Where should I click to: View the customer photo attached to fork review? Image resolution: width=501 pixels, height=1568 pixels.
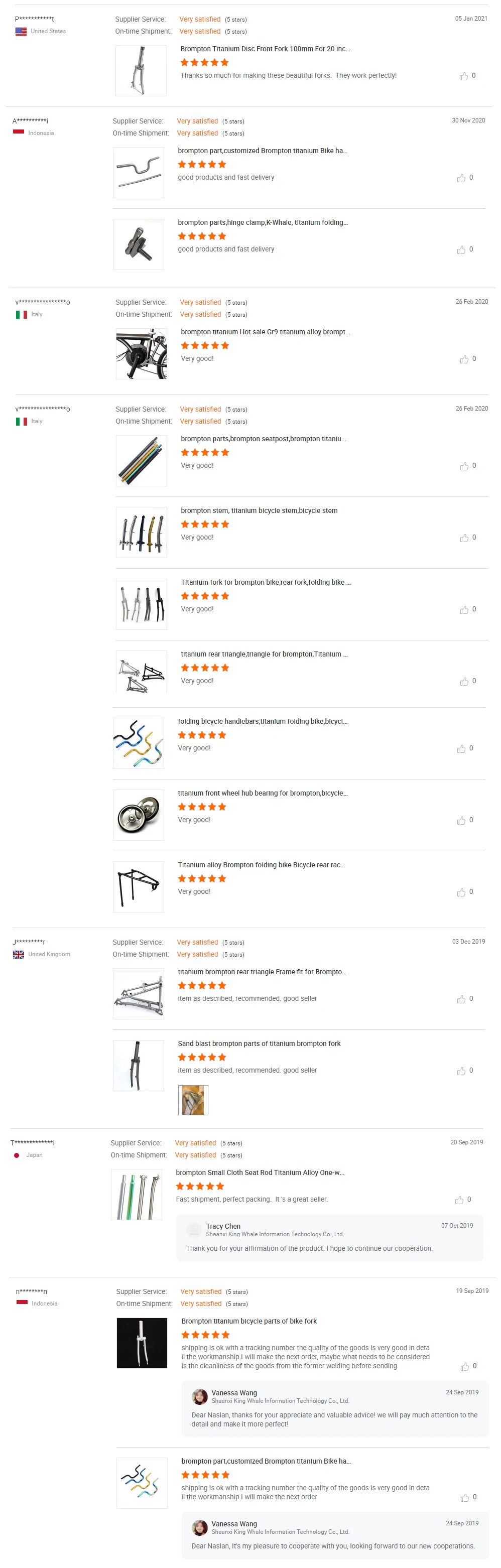click(193, 1100)
